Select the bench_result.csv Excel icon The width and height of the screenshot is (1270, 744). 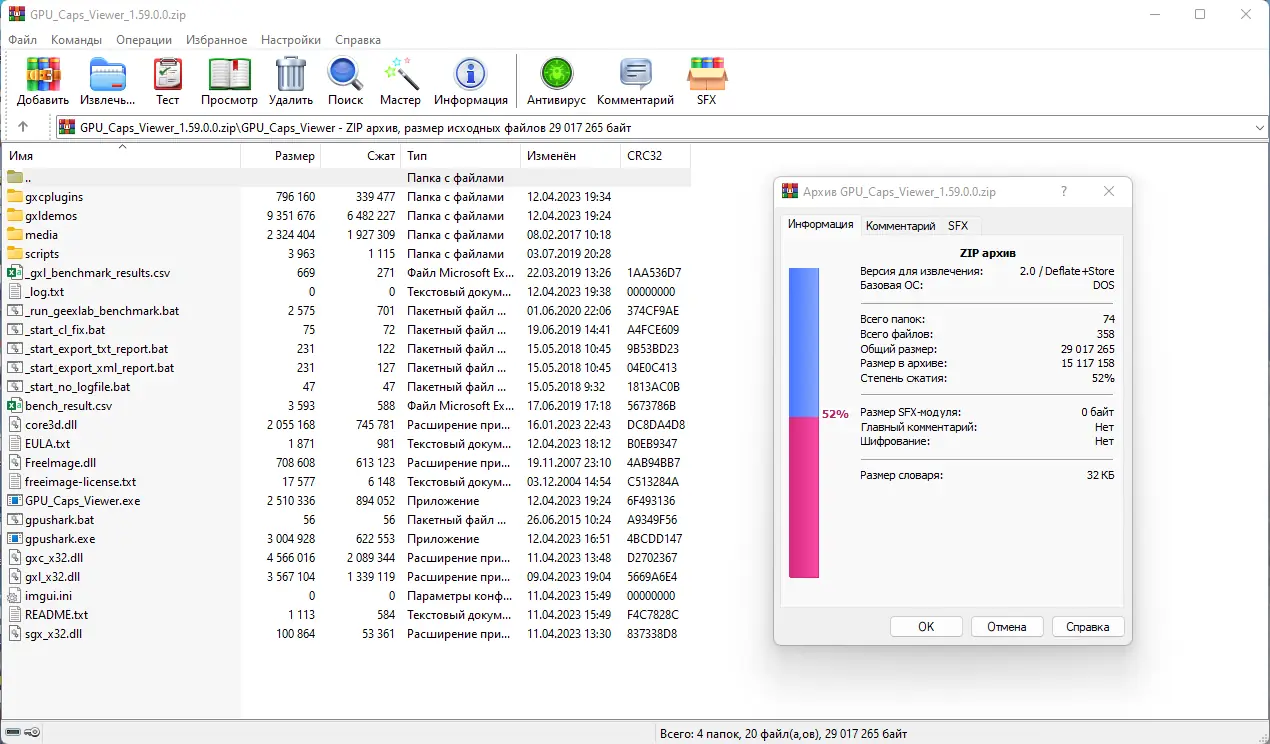point(14,406)
